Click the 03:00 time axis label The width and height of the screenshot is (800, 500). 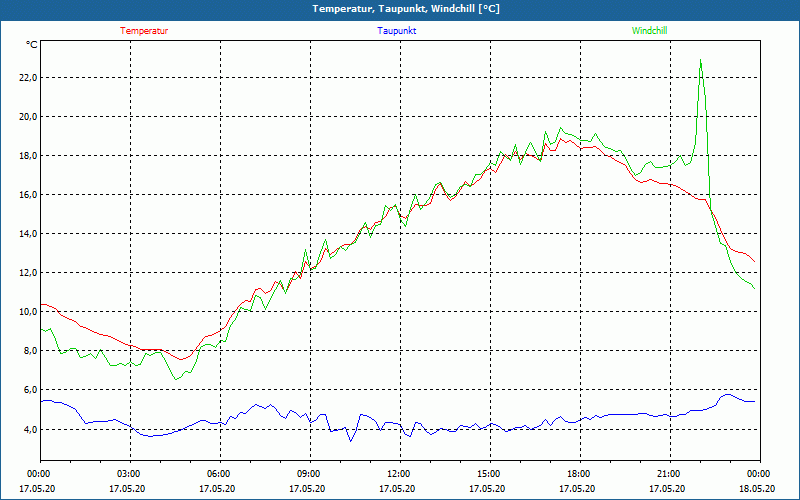[127, 474]
